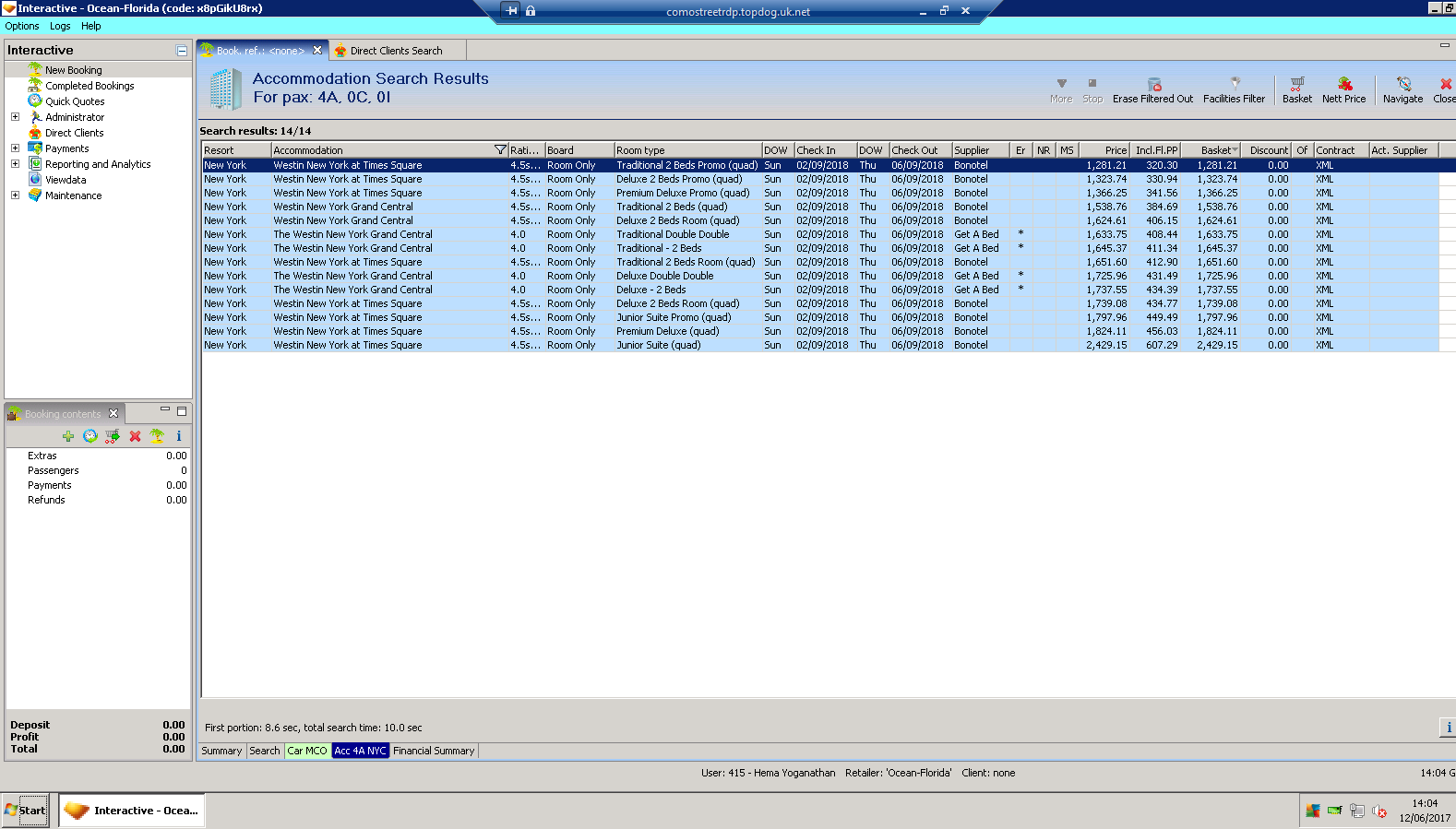This screenshot has width=1456, height=829.
Task: Switch to the Search bottom tab
Action: point(265,751)
